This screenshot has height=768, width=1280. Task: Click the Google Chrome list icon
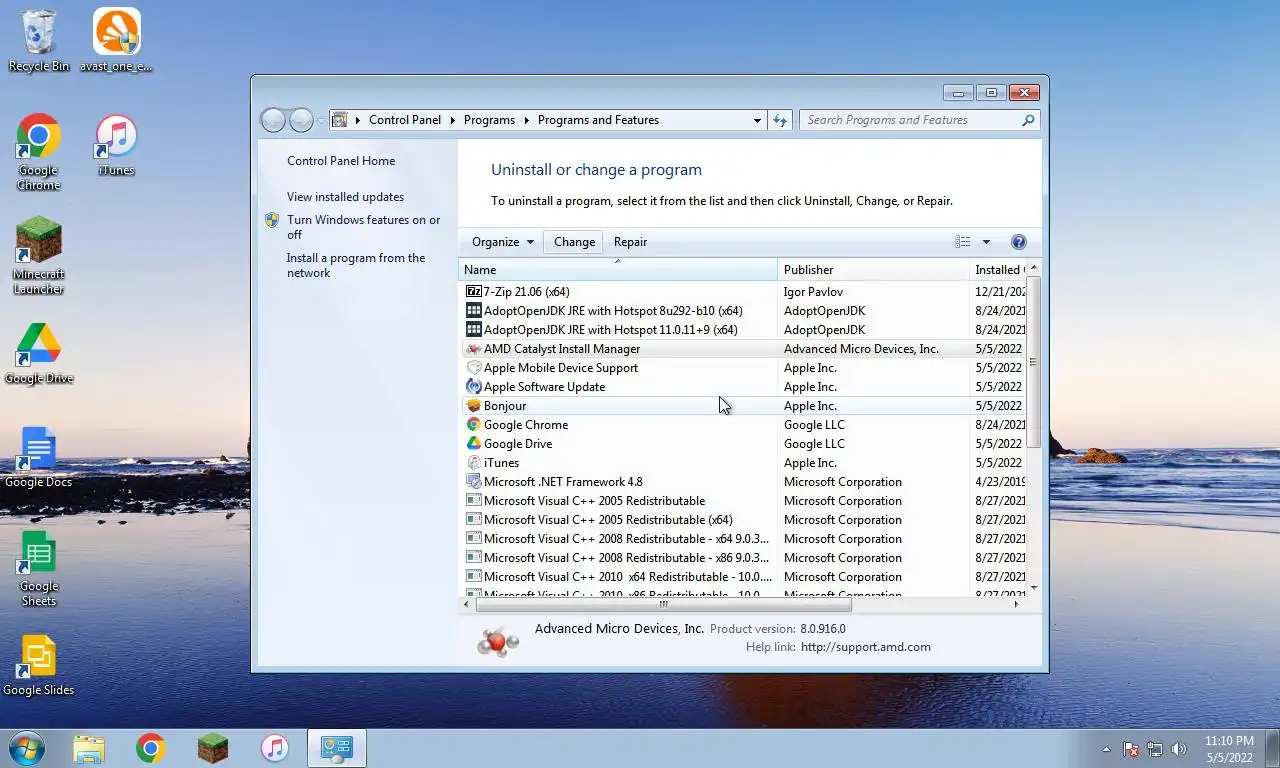click(x=474, y=425)
